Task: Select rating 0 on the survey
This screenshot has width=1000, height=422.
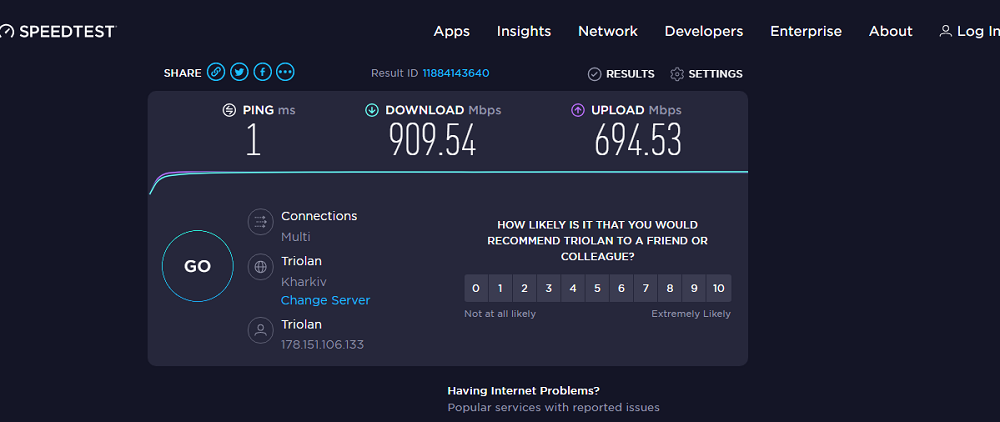Action: [476, 288]
